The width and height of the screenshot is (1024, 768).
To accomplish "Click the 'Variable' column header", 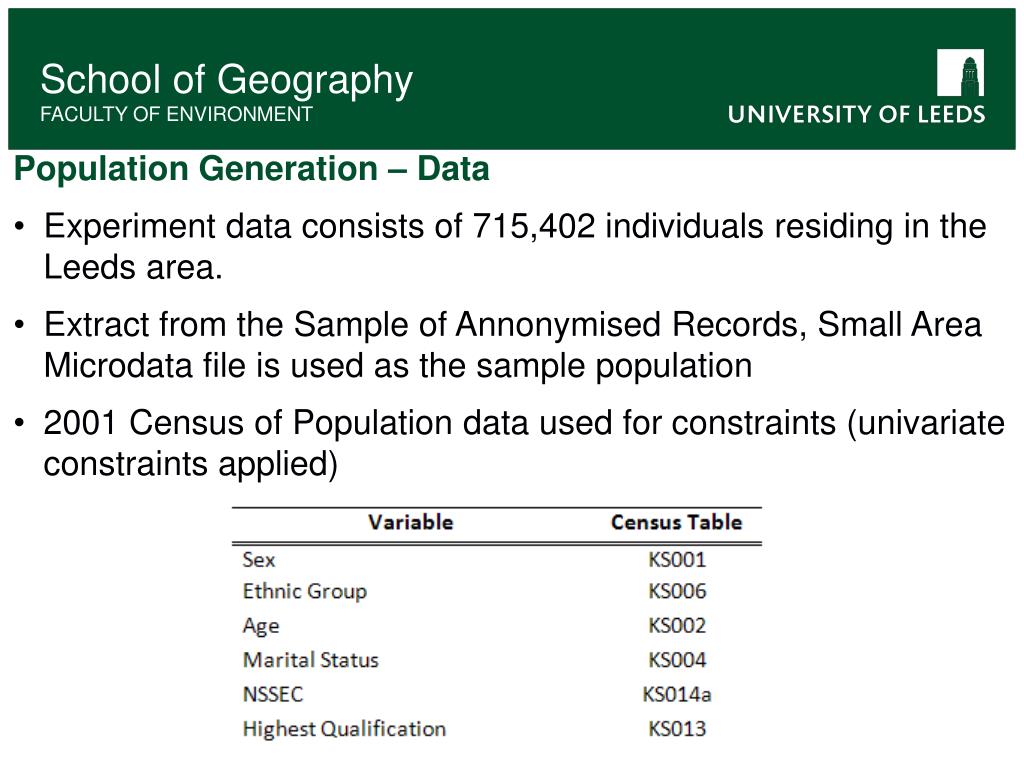I will click(x=410, y=522).
